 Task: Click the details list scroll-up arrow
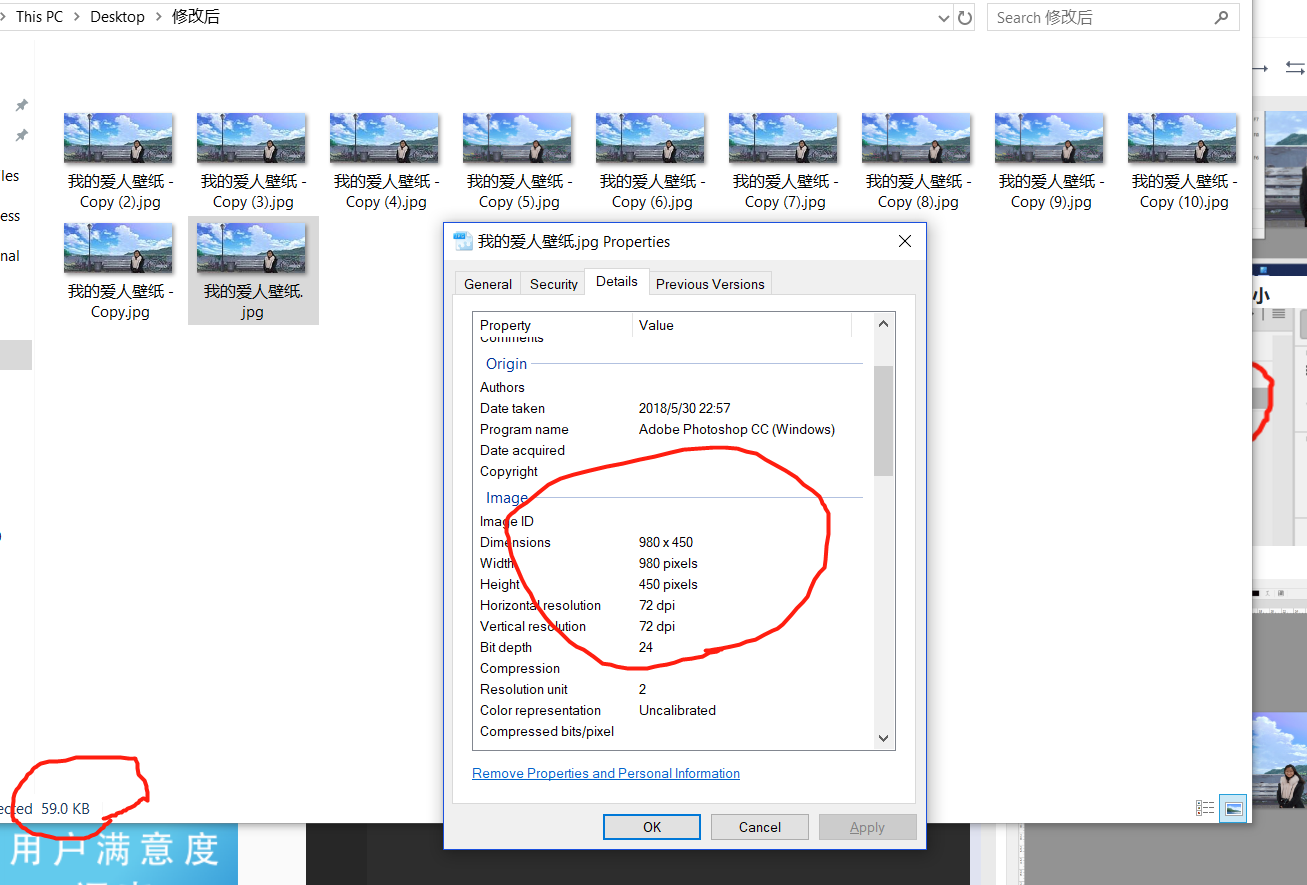(883, 324)
